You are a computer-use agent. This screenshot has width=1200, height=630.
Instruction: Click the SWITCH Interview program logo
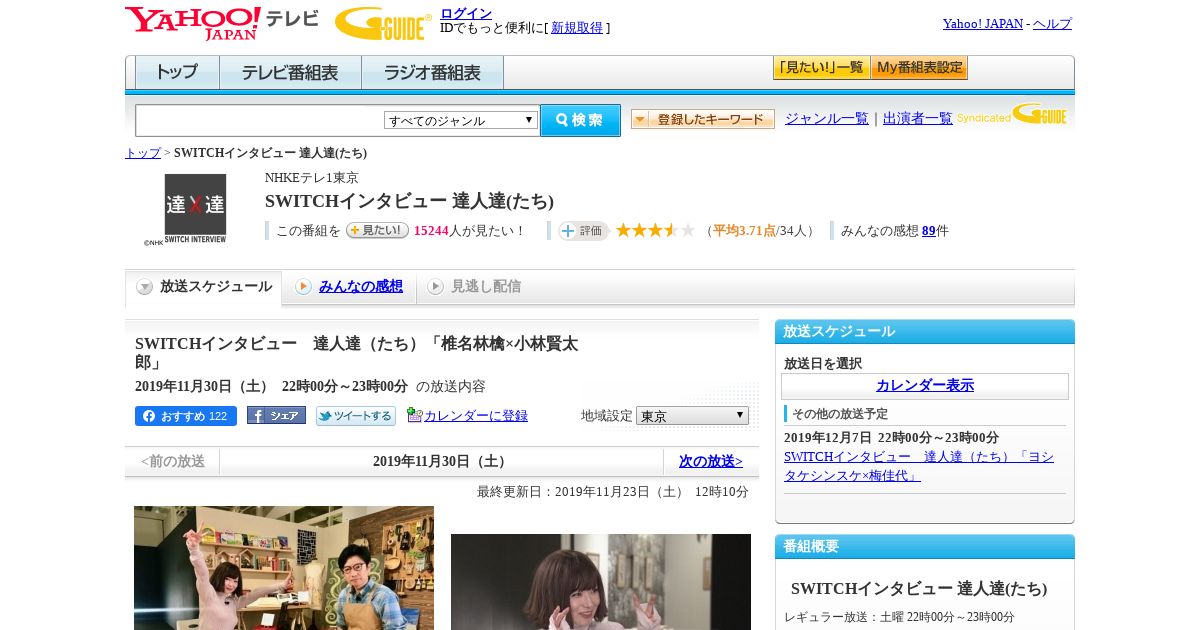pos(195,209)
